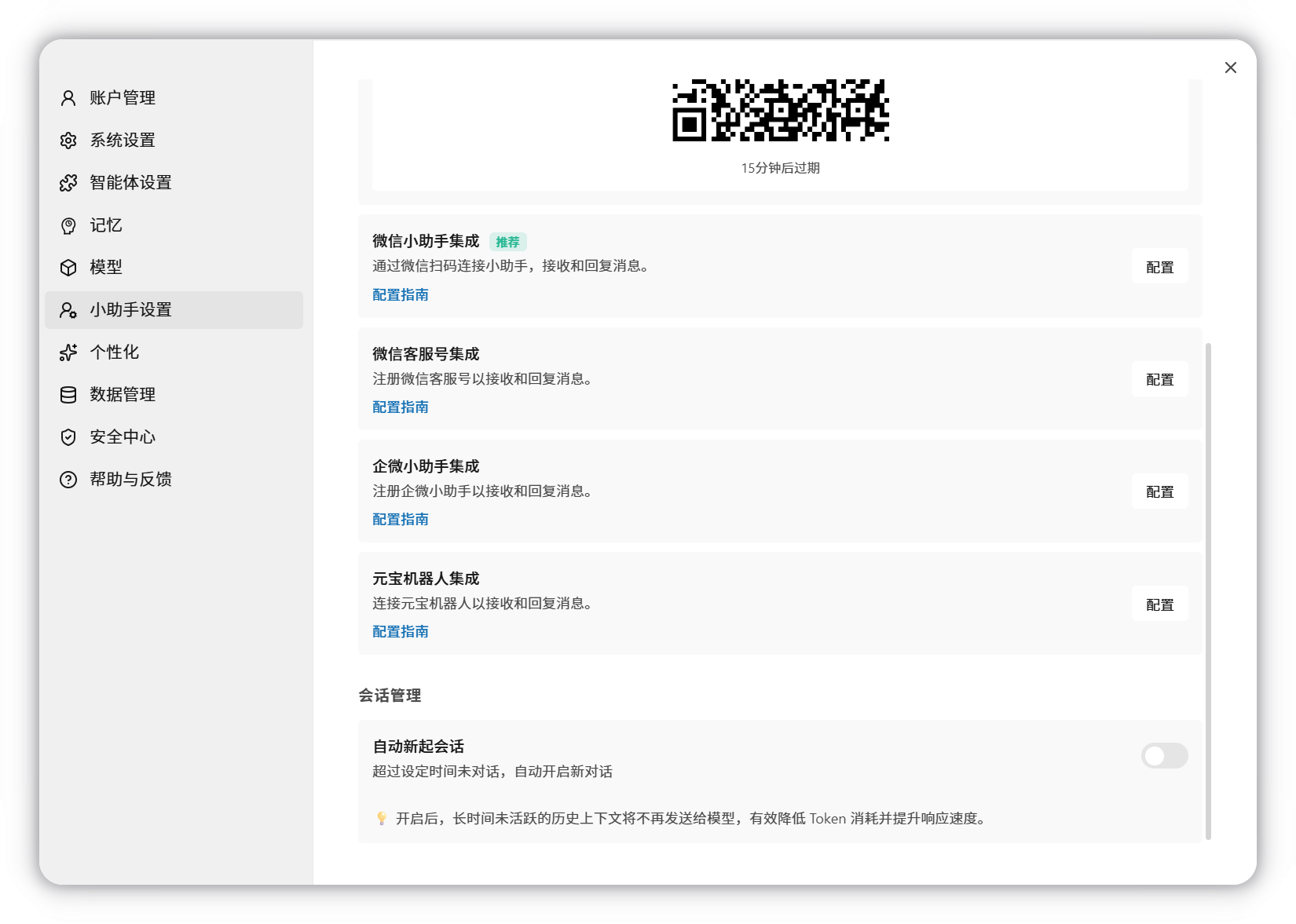Image resolution: width=1296 pixels, height=924 pixels.
Task: Click the question mark icon beside 帮助与反馈
Action: [x=68, y=480]
